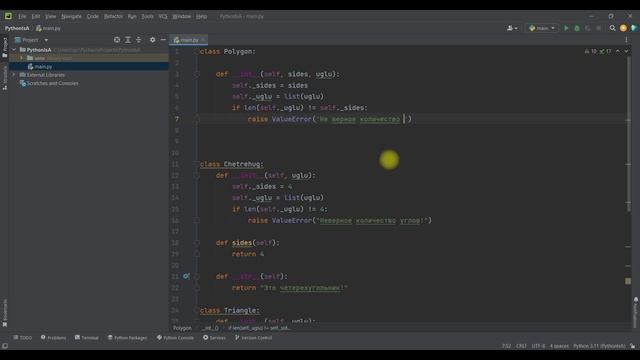The width and height of the screenshot is (640, 360).
Task: Collapse the PythonIsA project root node
Action: click(x=14, y=50)
